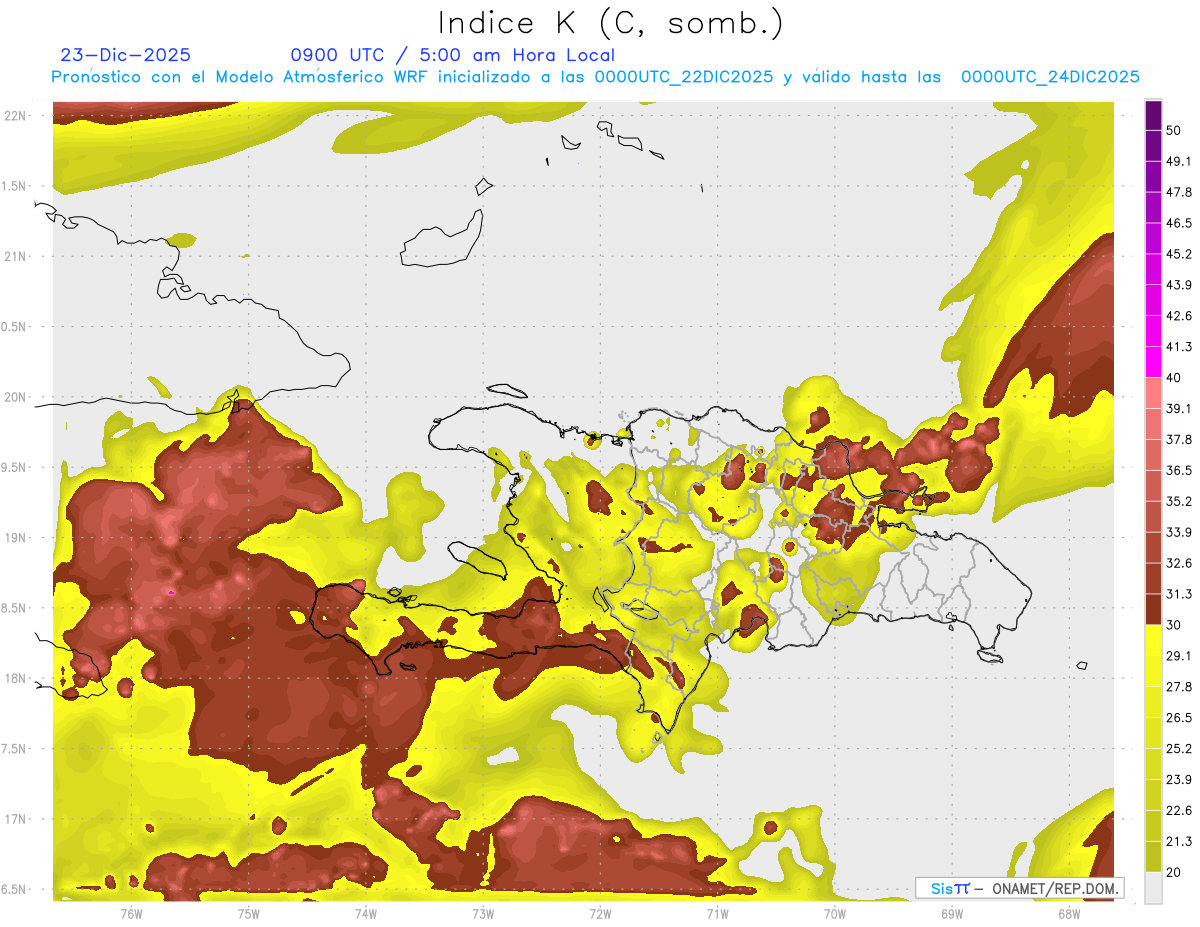
Task: Click the colorbar value "49.1"
Action: (x=1179, y=161)
